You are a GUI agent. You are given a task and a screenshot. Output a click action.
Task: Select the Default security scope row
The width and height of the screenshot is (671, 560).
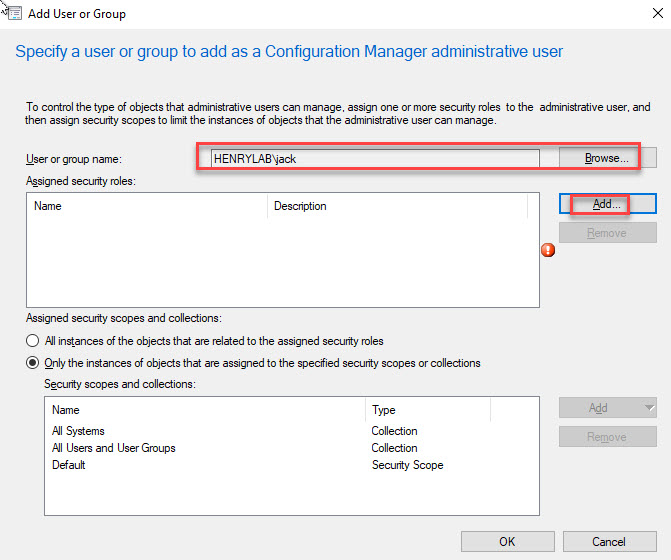point(68,465)
